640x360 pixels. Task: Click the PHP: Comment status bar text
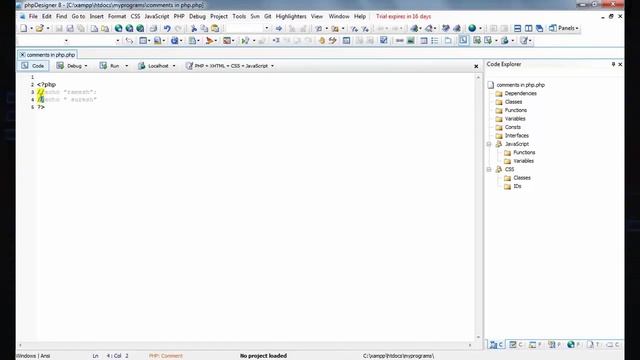[x=166, y=356]
